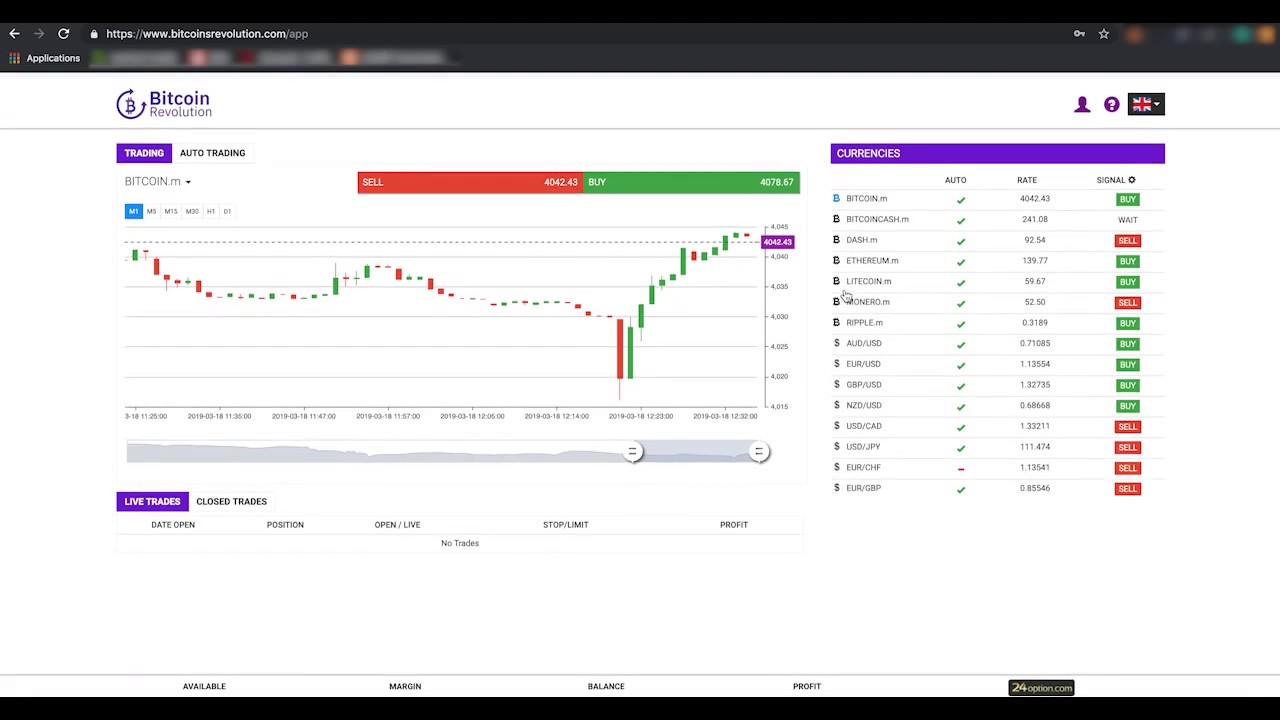Click the right chart range slider handle
Screen dimensions: 1280x720
pyautogui.click(x=759, y=452)
